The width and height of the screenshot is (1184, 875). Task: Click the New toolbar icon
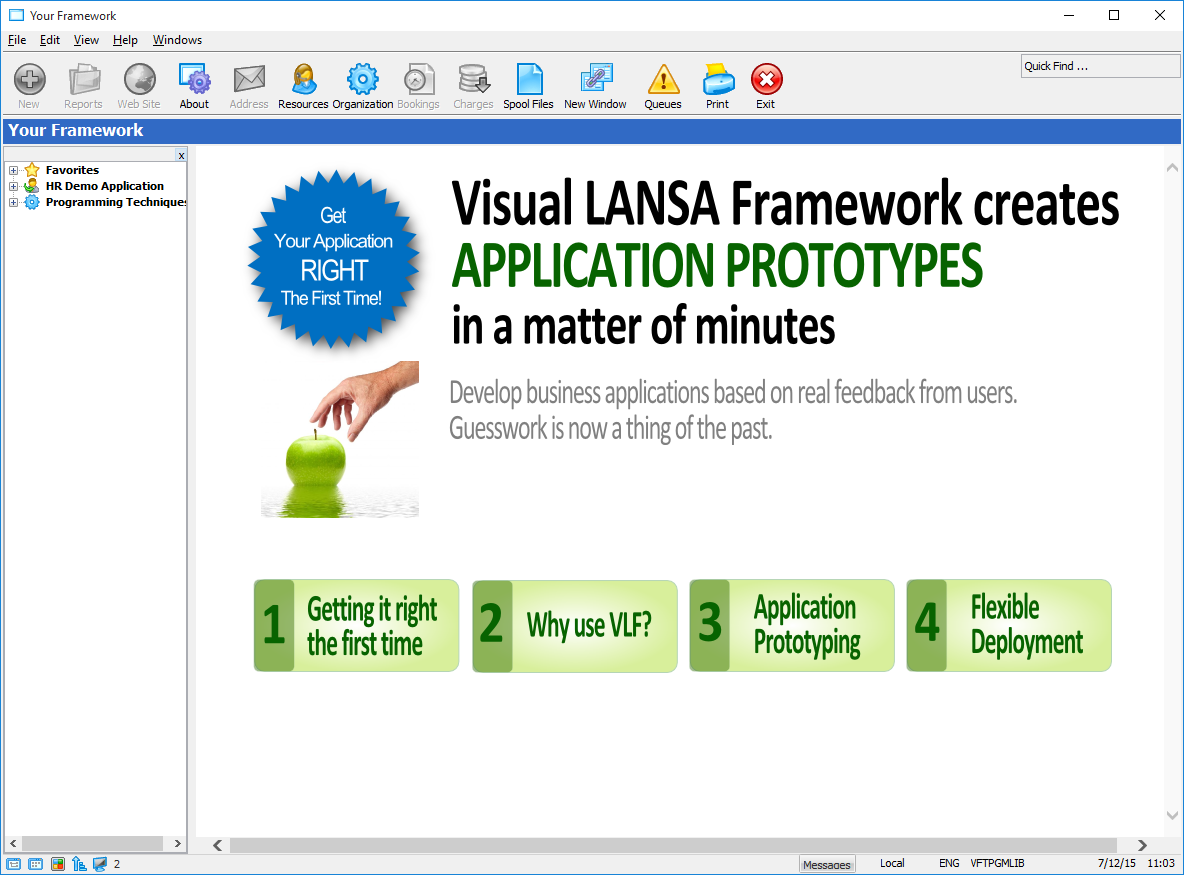click(29, 79)
